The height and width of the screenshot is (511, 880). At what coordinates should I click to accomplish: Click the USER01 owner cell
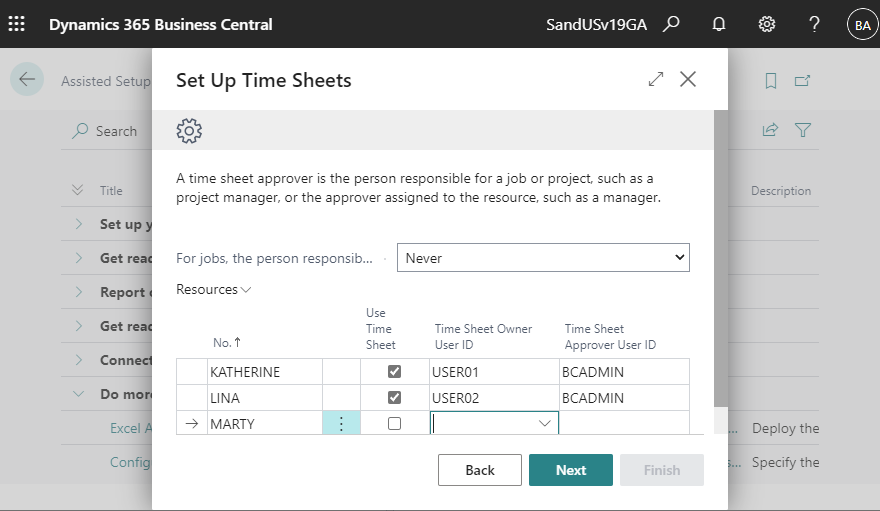coord(494,372)
